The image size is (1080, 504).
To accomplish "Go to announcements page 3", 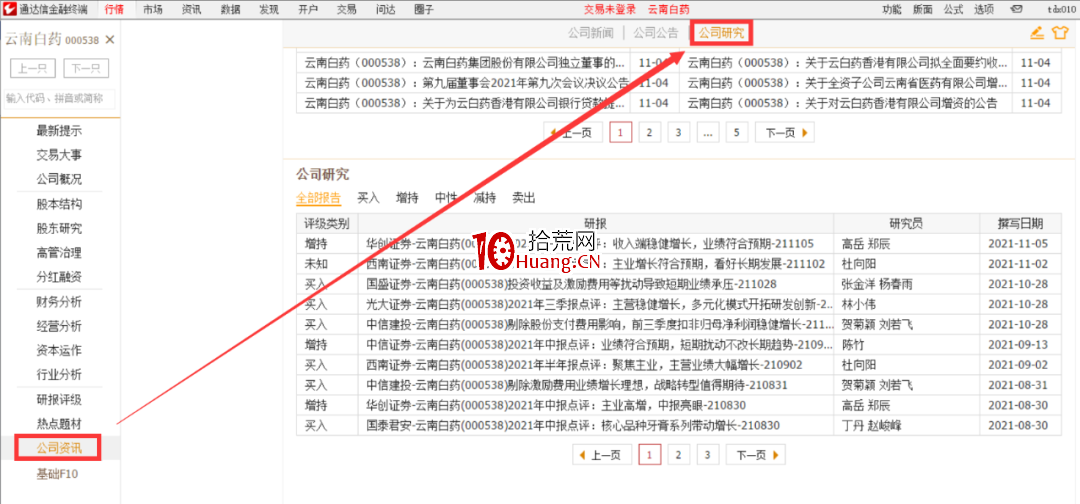I will click(678, 133).
